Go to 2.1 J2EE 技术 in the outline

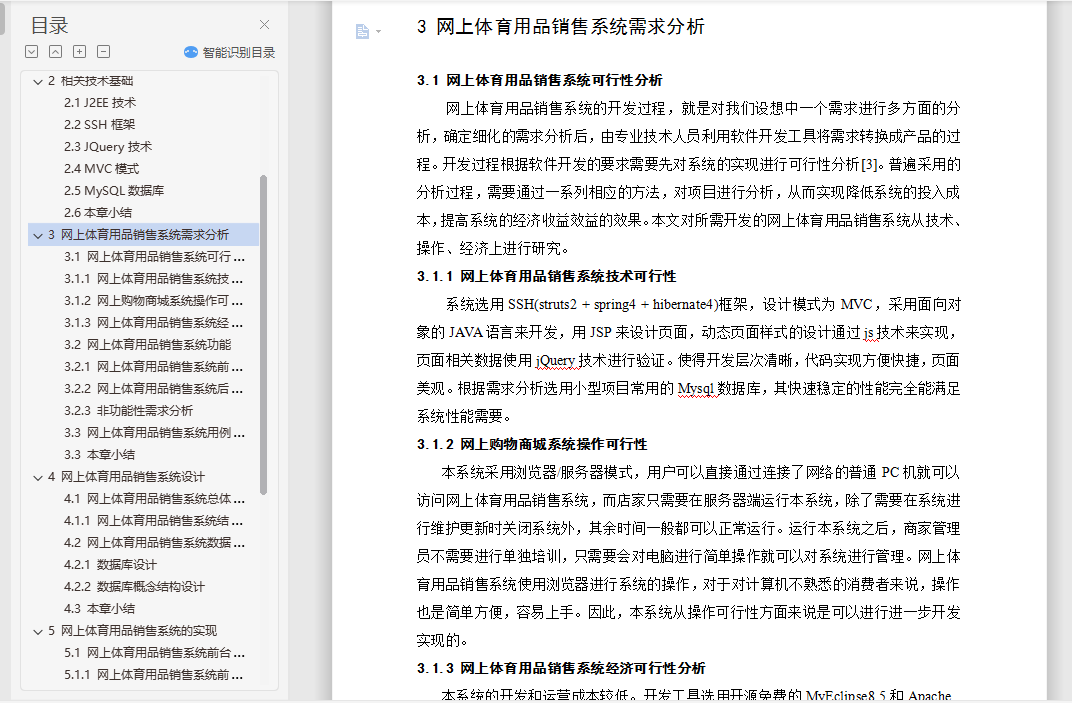(100, 103)
